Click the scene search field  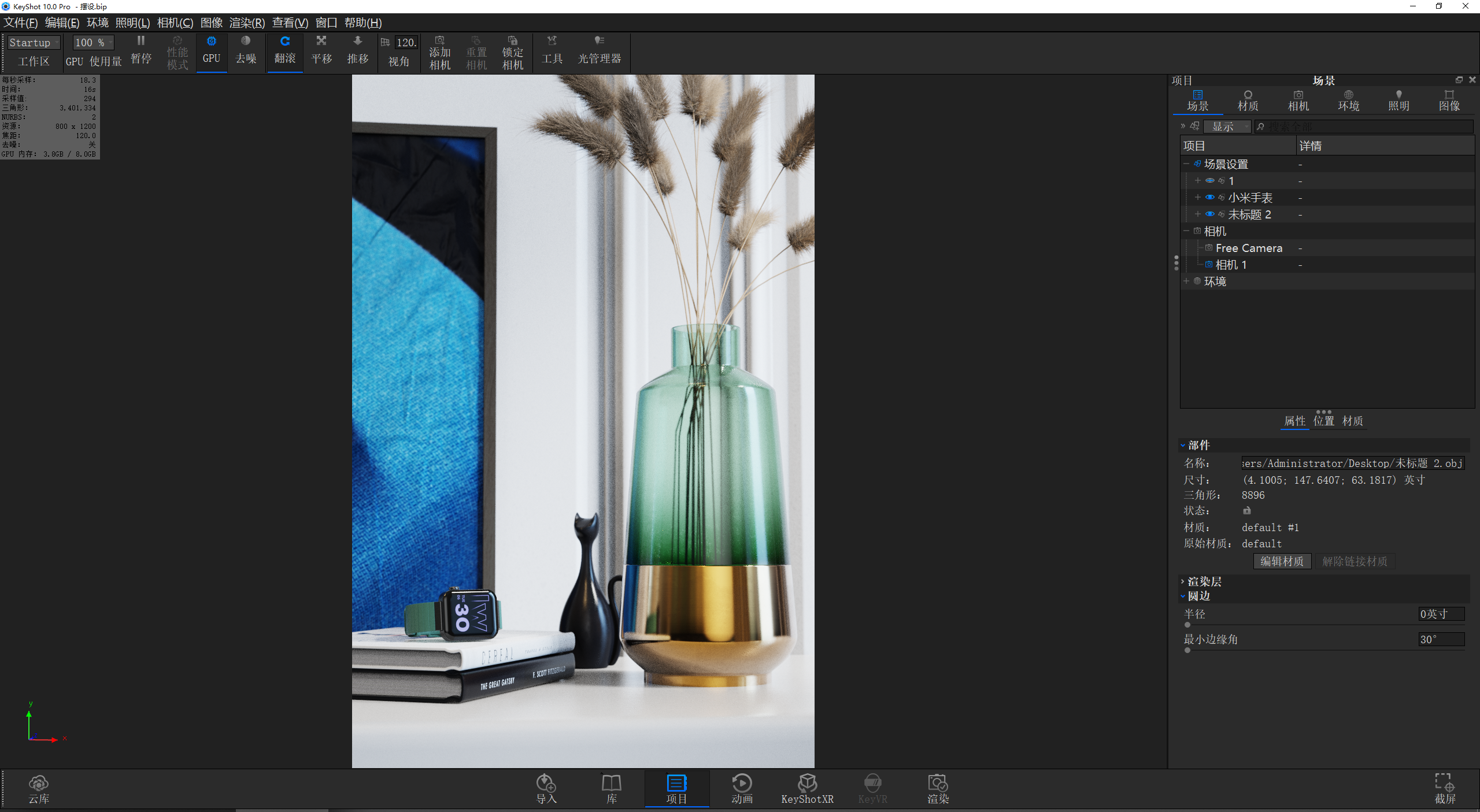[x=1364, y=127]
